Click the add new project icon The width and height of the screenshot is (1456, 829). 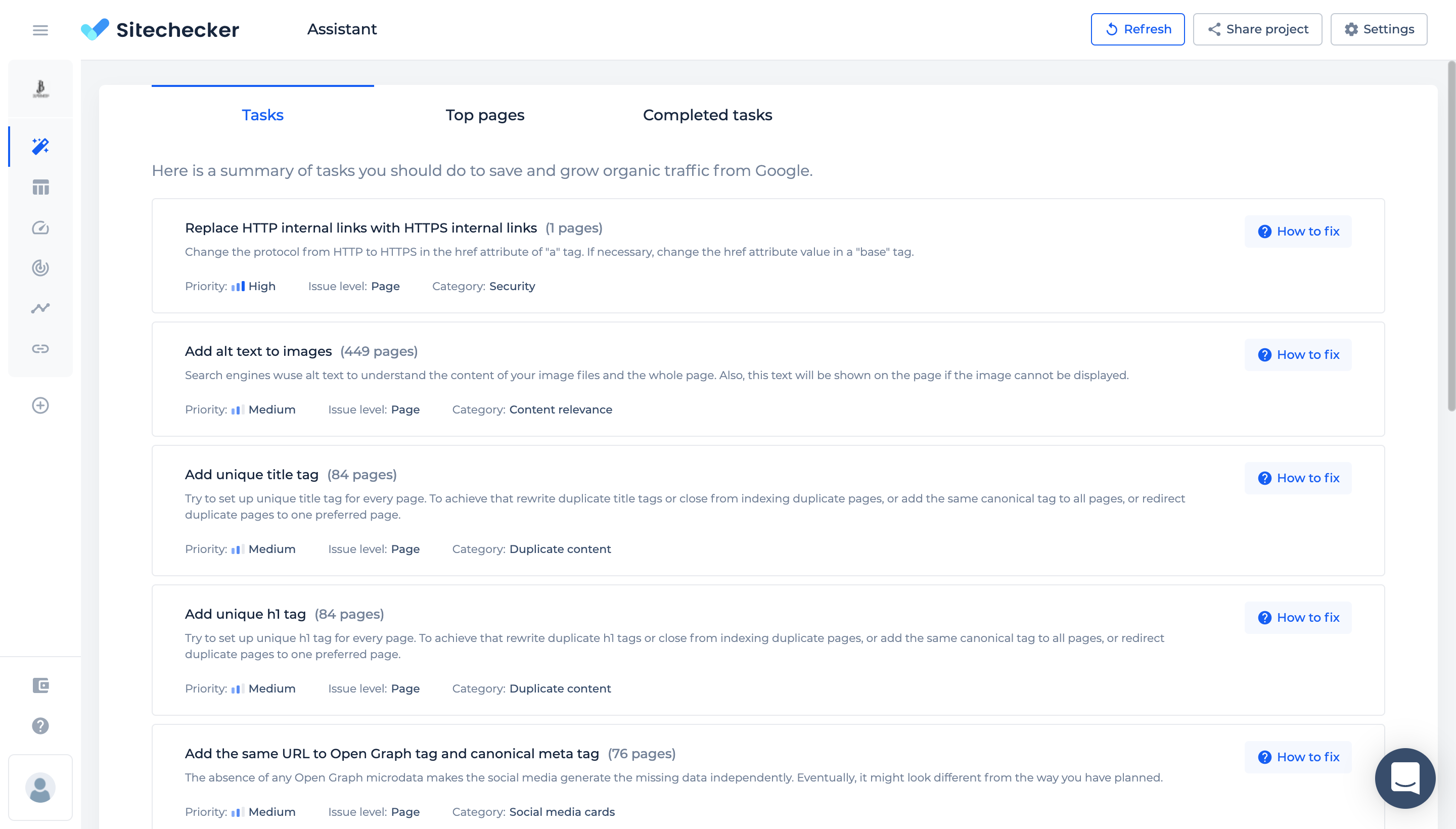click(40, 405)
